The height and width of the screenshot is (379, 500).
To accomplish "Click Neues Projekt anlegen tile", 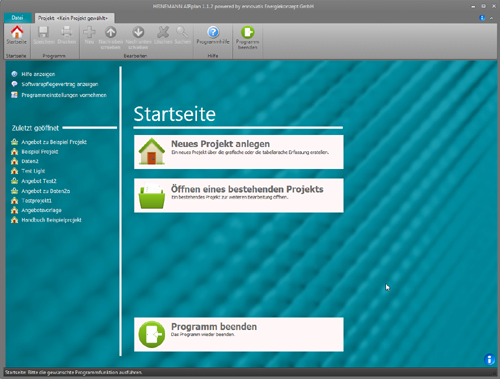I will [x=239, y=152].
